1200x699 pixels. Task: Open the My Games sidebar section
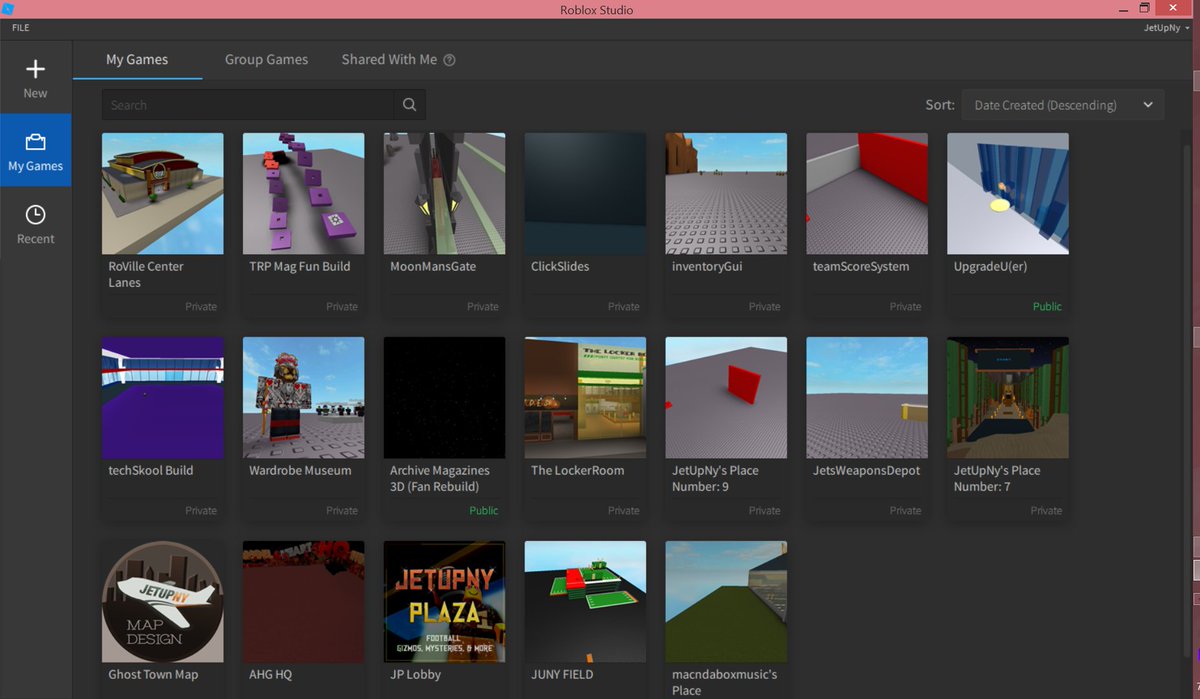click(35, 150)
